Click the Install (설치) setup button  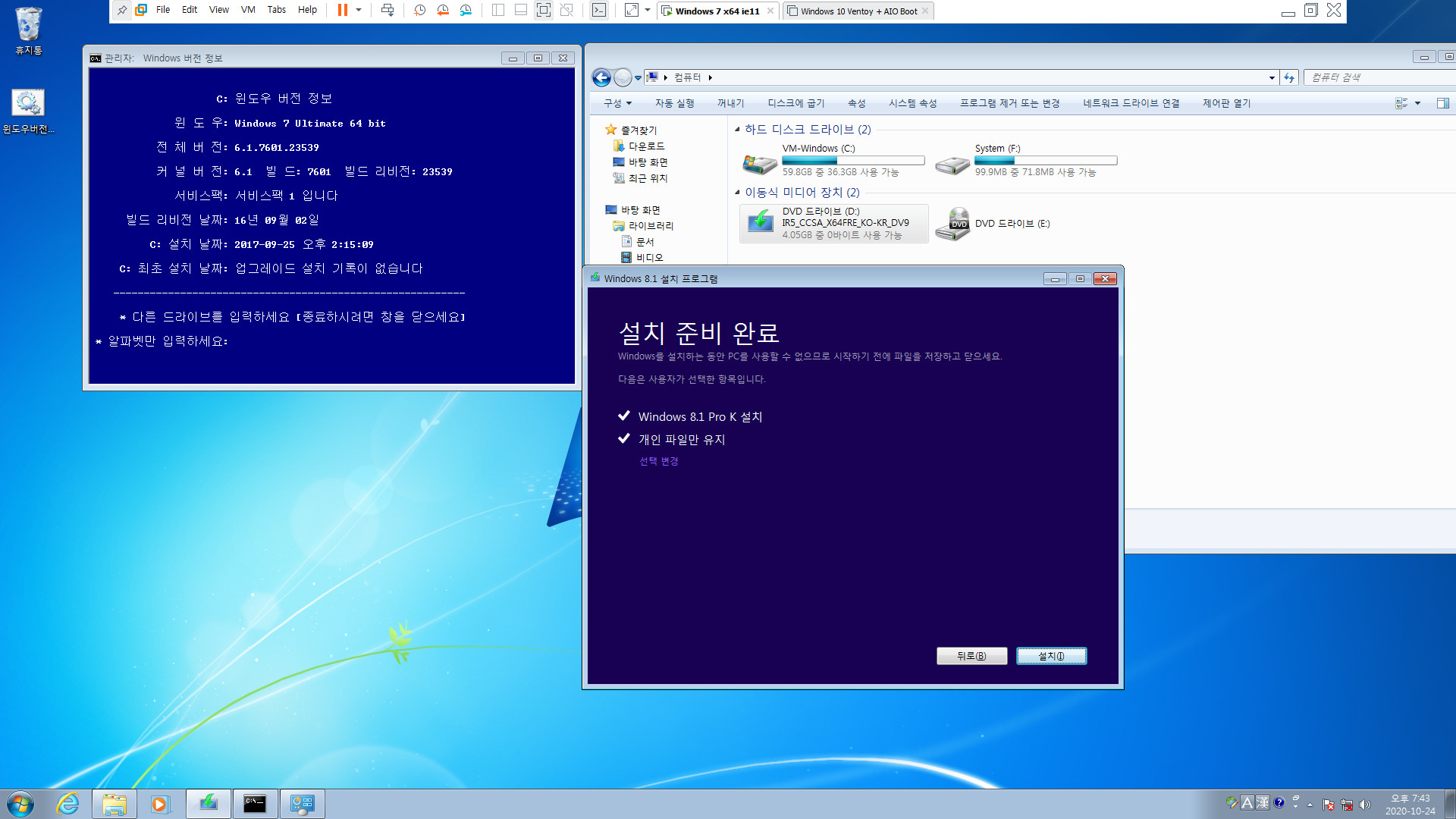(1051, 656)
